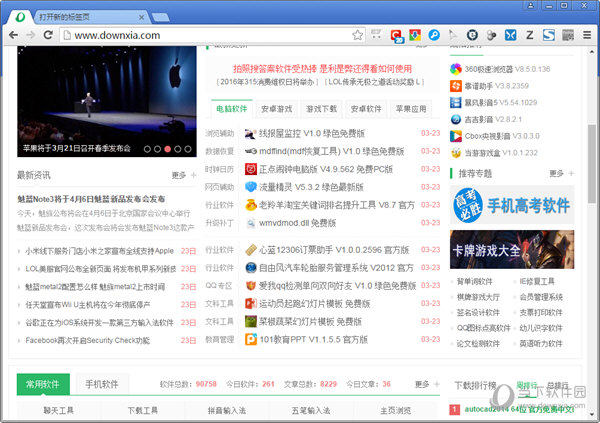Expand 最新资讯 with the 更多 + link
The width and height of the screenshot is (600, 423).
184,175
